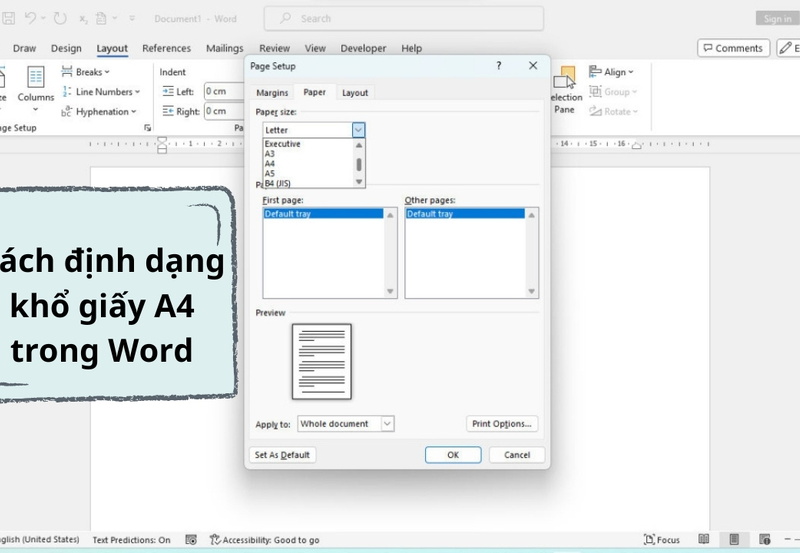The height and width of the screenshot is (553, 800).
Task: Switch to Margins tab in Page Setup
Action: [272, 93]
